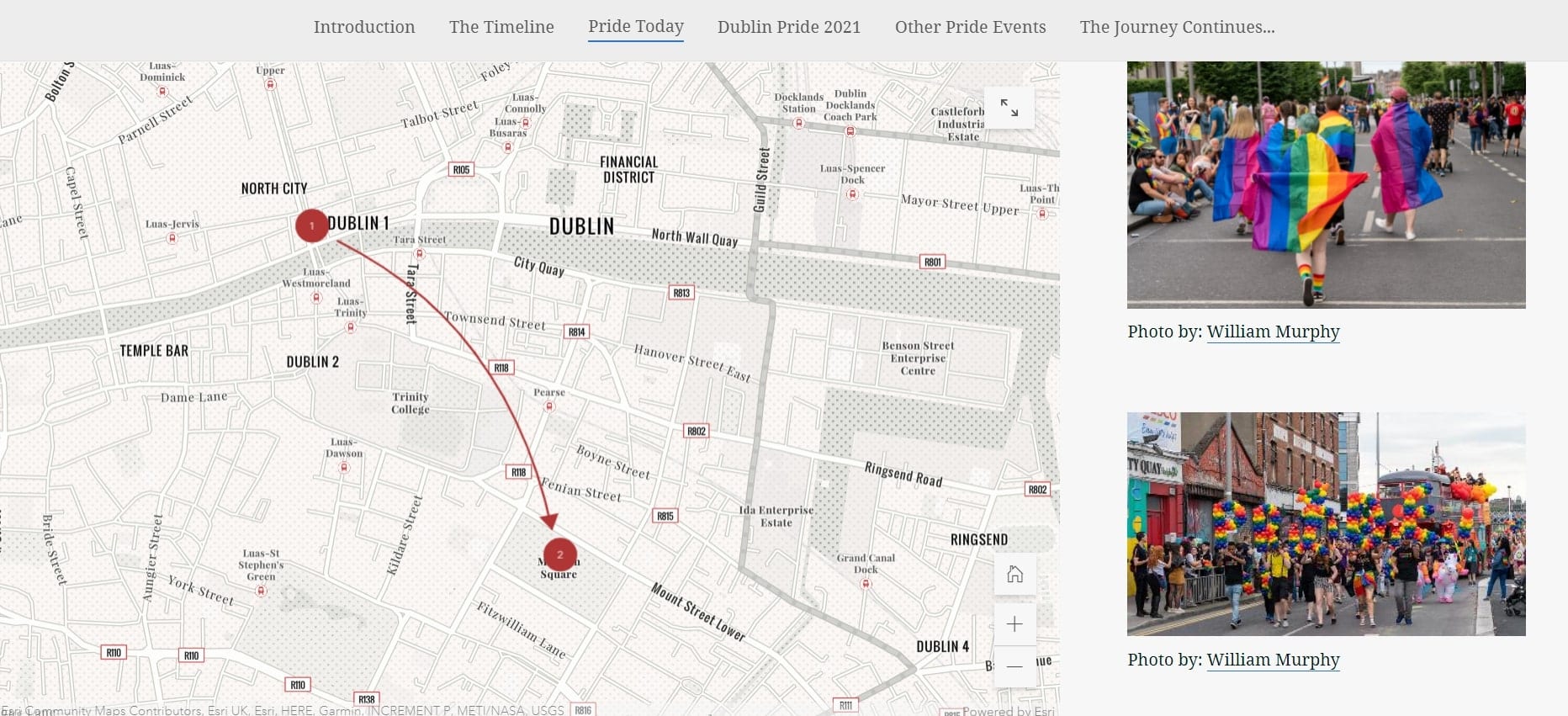Click the Luas-Spencer Dock station icon

coord(852,194)
